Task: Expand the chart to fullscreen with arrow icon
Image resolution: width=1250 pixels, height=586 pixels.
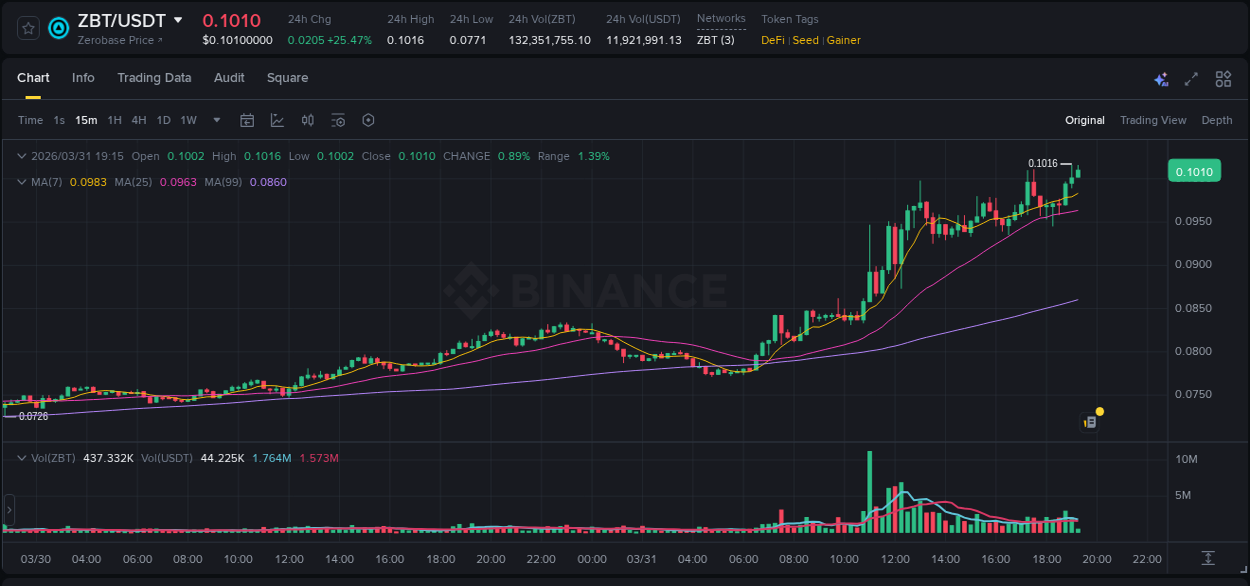Action: point(1192,78)
